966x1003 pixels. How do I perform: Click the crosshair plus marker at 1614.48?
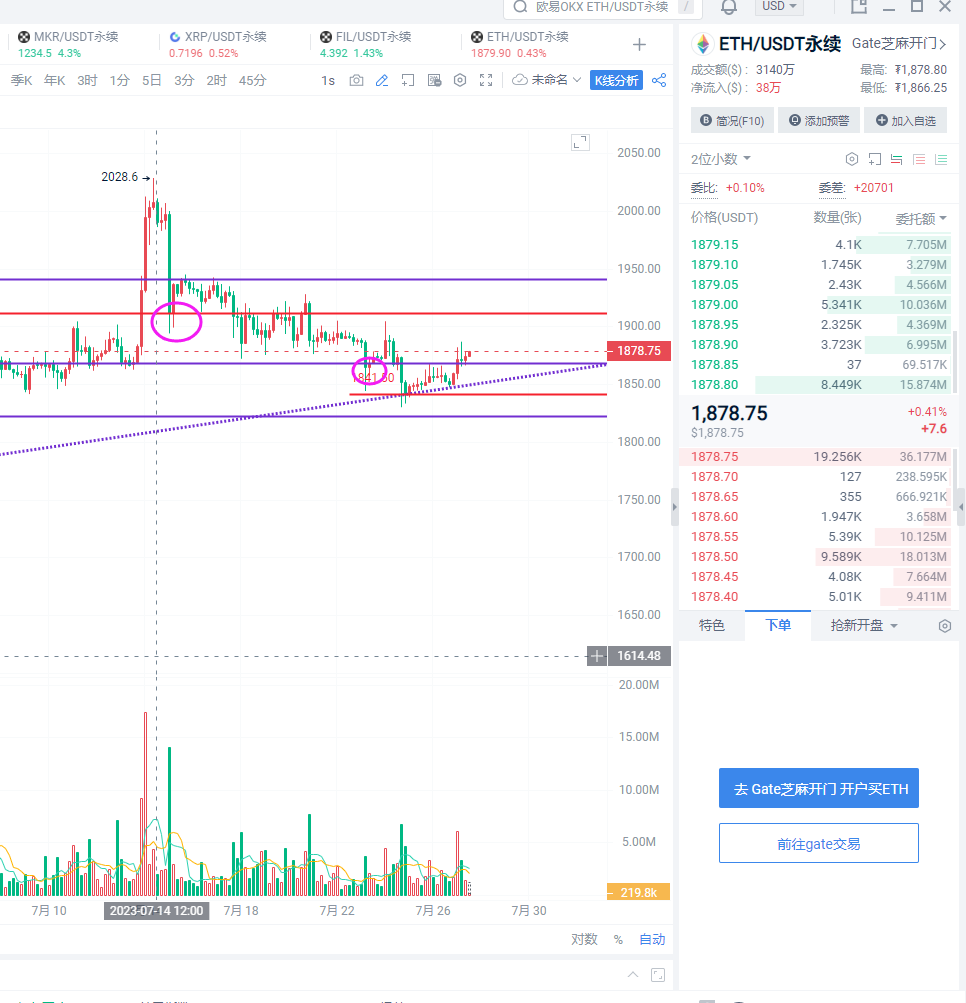pos(596,656)
